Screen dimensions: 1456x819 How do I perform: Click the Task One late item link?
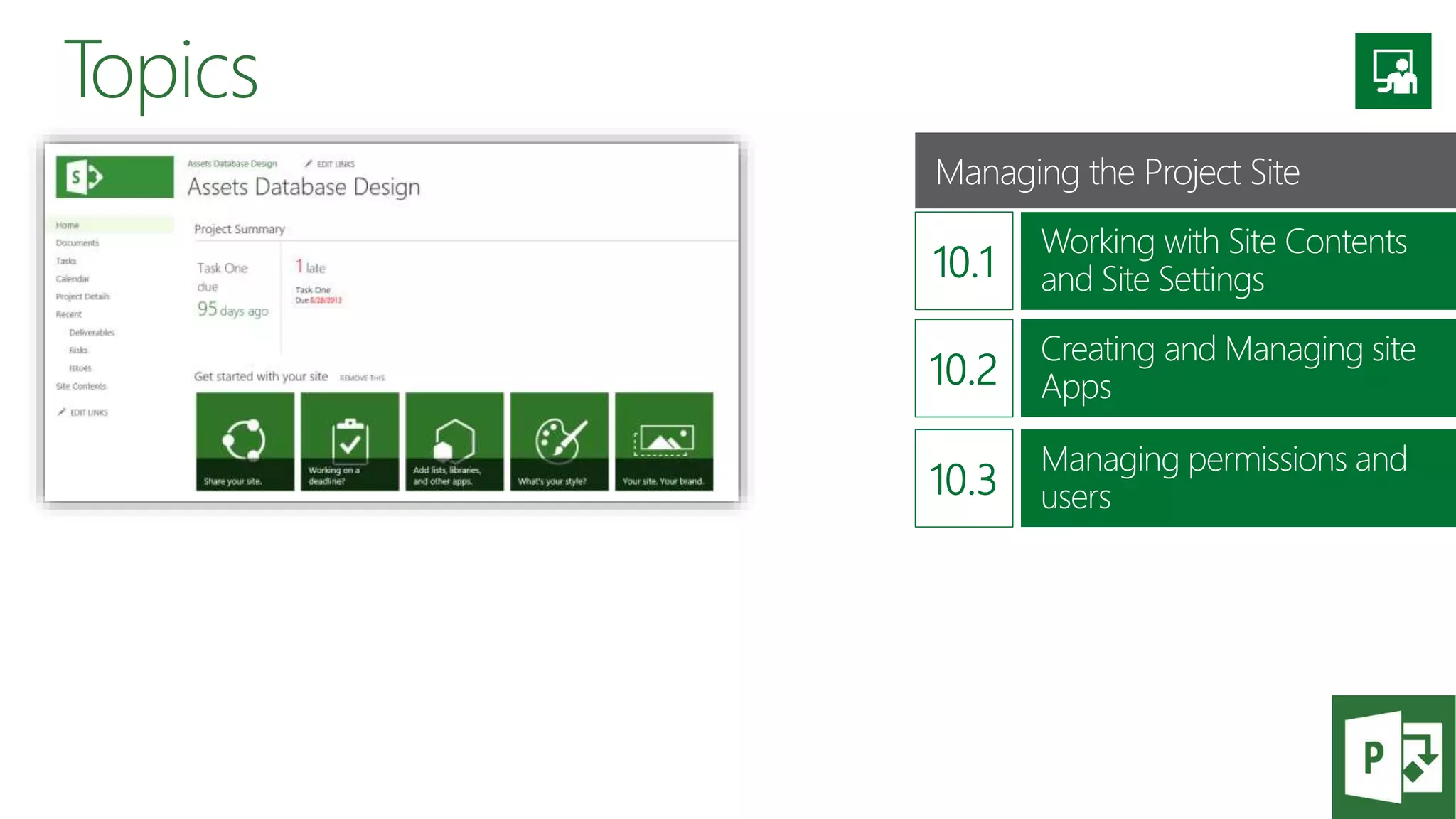pyautogui.click(x=313, y=290)
